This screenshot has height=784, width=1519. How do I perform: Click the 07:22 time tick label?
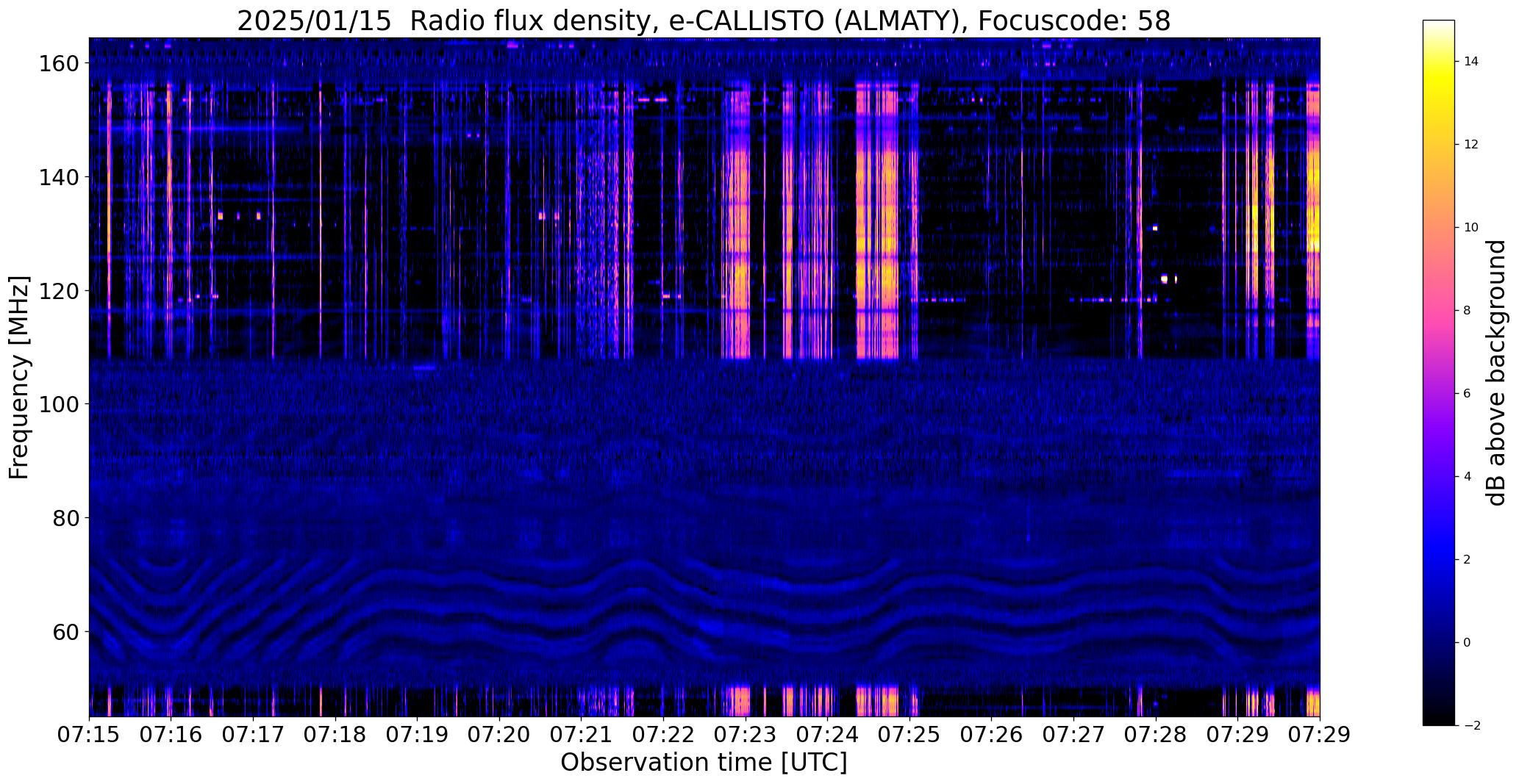pyautogui.click(x=663, y=735)
